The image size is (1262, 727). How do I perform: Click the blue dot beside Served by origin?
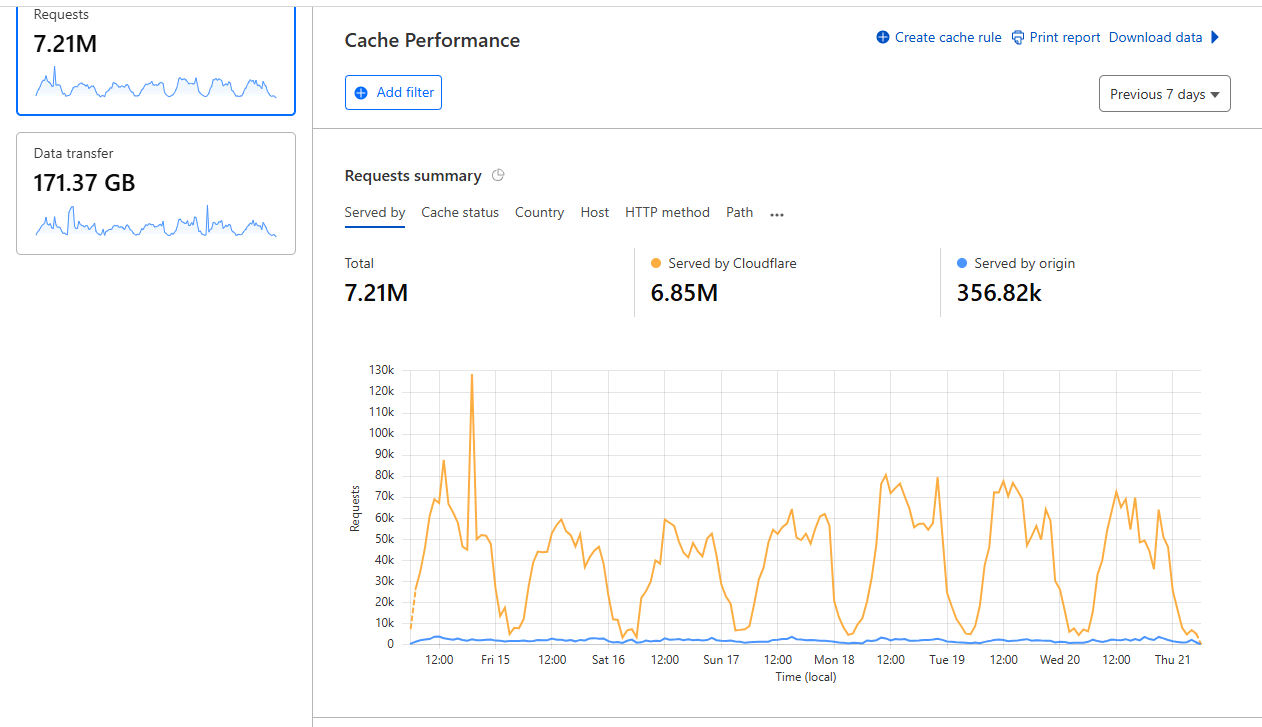coord(962,263)
